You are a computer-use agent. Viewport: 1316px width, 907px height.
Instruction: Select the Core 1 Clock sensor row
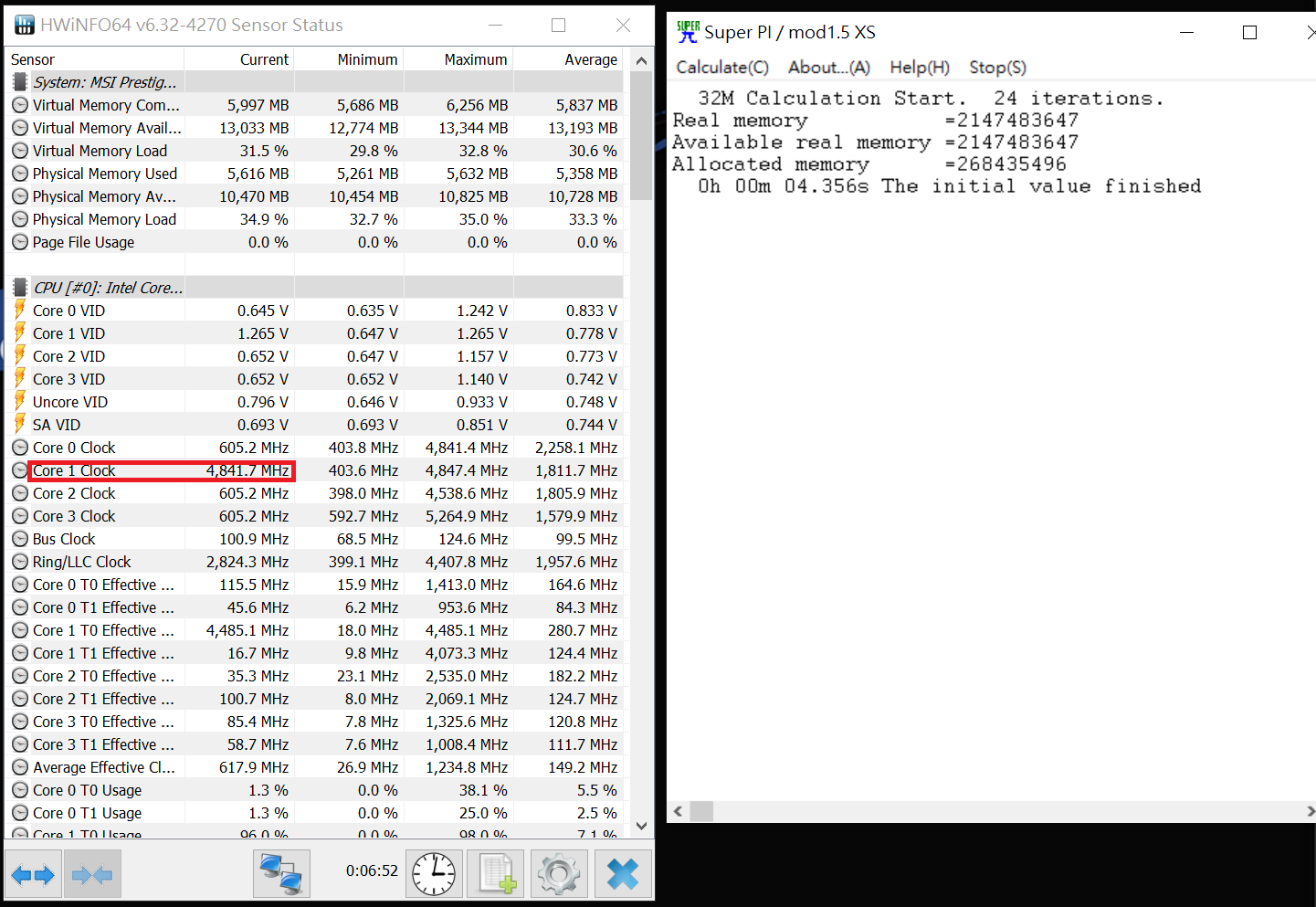coord(315,470)
